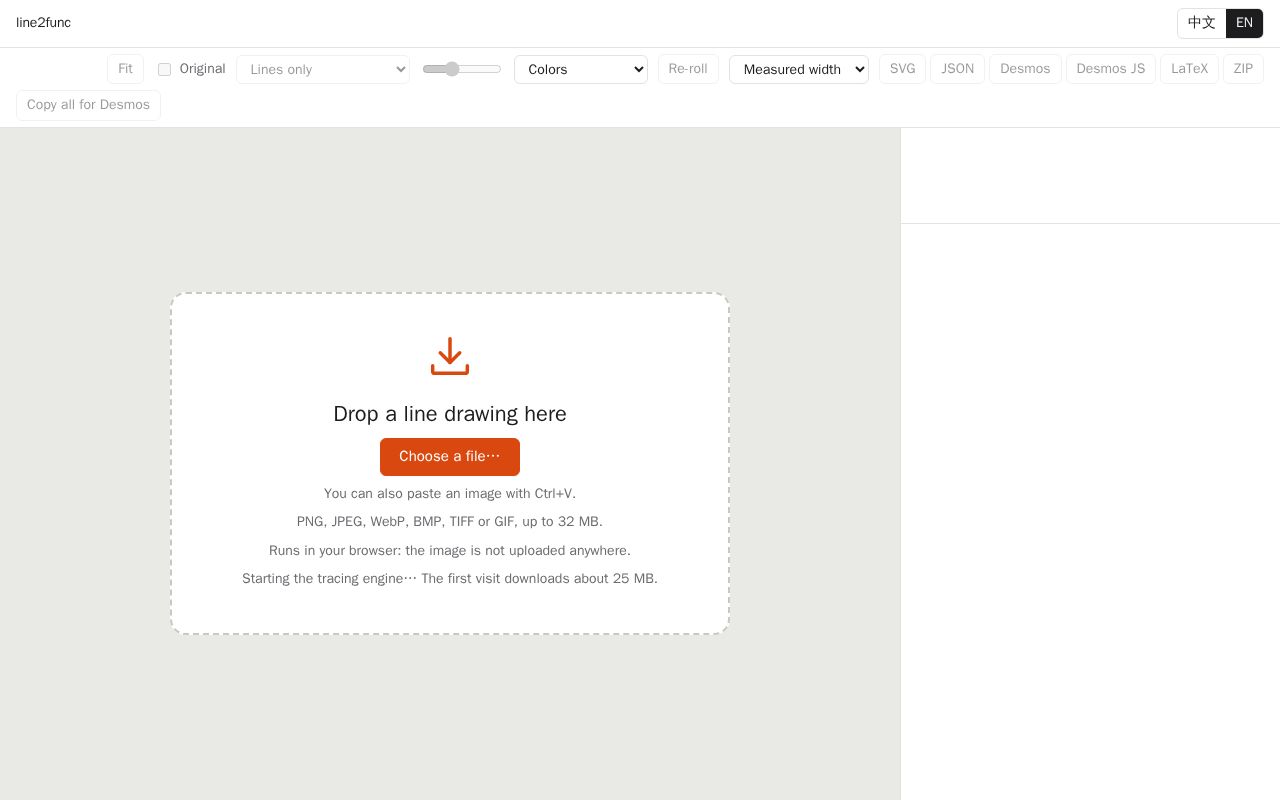Click the "Starting the tracing engine" status text
1280x800 pixels.
(x=450, y=579)
